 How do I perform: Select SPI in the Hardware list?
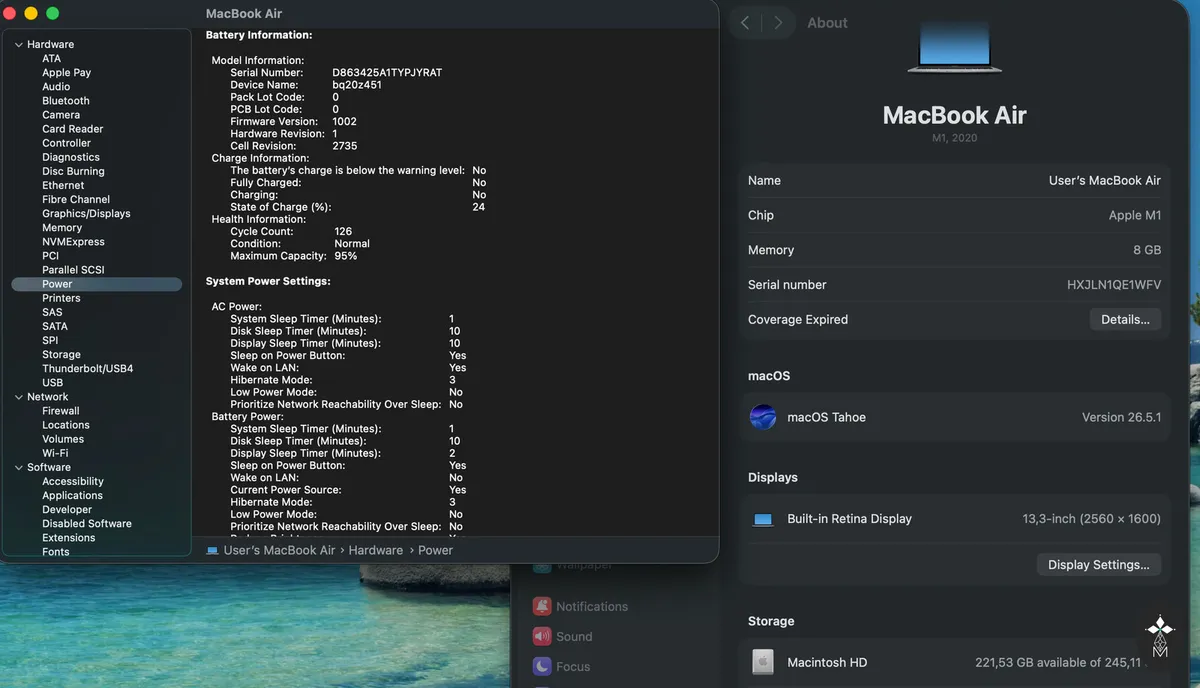(50, 340)
